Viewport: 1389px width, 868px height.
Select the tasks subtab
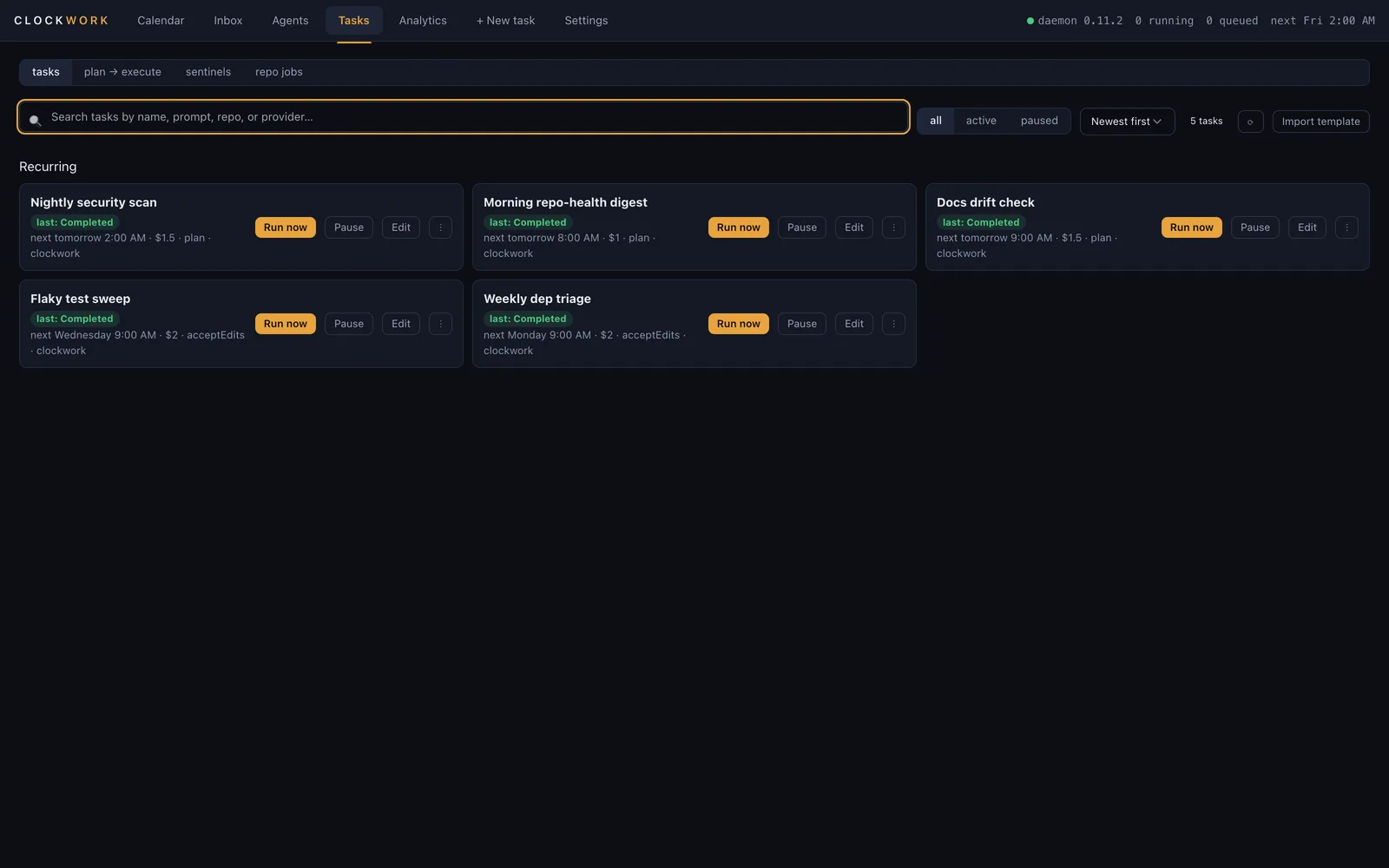46,72
